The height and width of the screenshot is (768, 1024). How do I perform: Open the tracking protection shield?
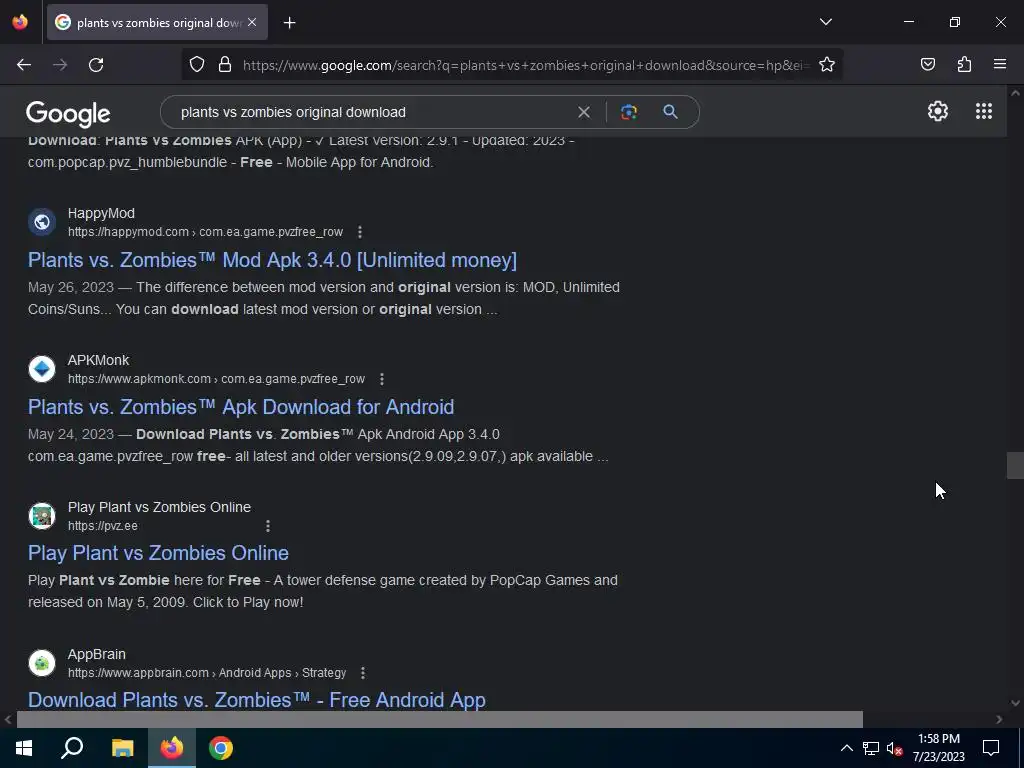(197, 65)
